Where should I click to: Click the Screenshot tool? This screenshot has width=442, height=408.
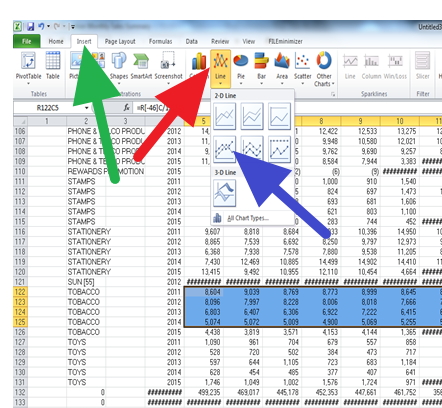[x=169, y=68]
